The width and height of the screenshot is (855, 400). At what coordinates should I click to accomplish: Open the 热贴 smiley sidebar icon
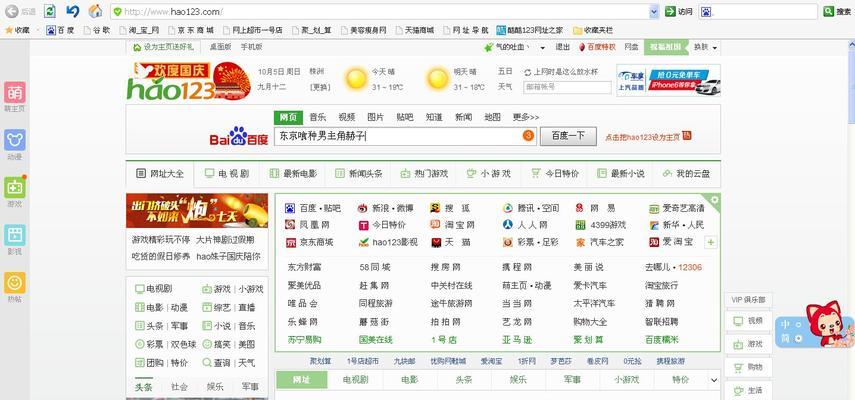point(15,282)
